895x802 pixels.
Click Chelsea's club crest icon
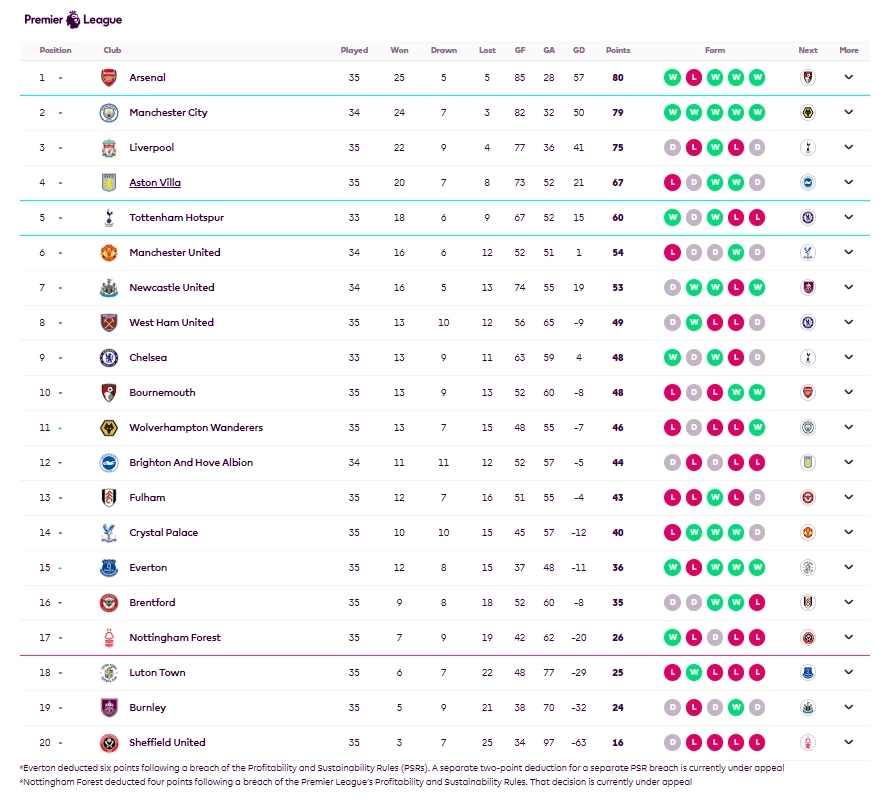[109, 358]
